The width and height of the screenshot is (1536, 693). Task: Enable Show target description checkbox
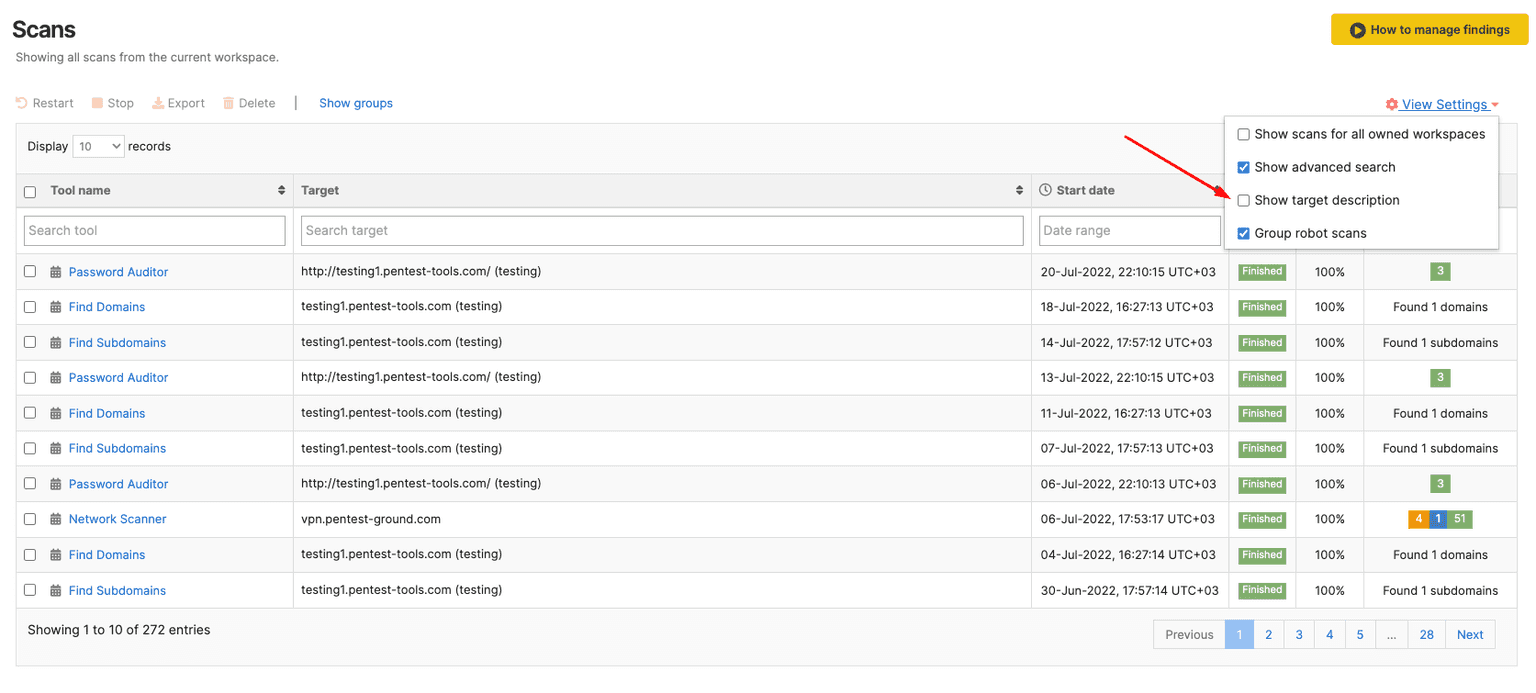click(1244, 201)
